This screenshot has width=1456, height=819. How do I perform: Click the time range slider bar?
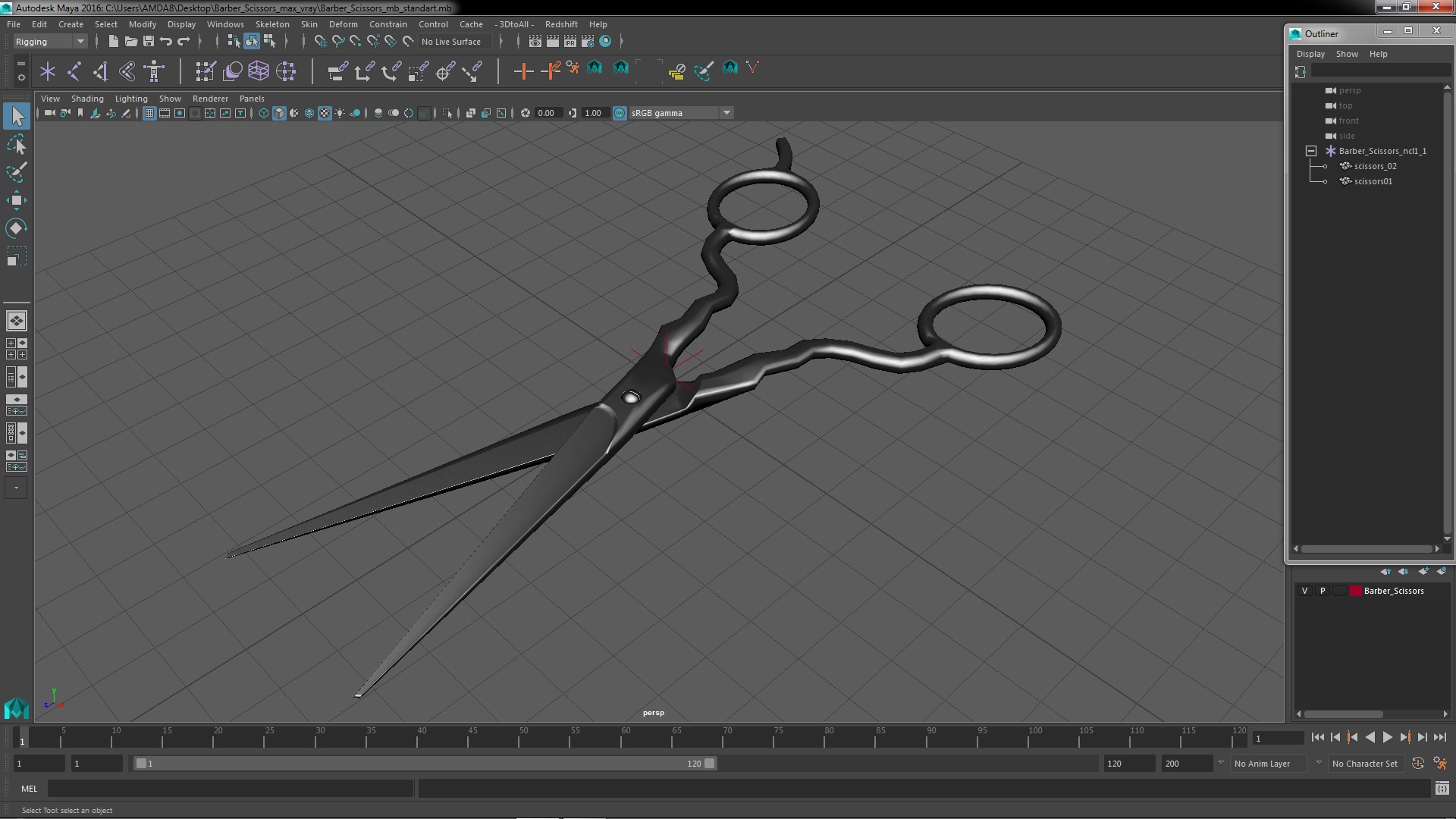click(x=425, y=764)
